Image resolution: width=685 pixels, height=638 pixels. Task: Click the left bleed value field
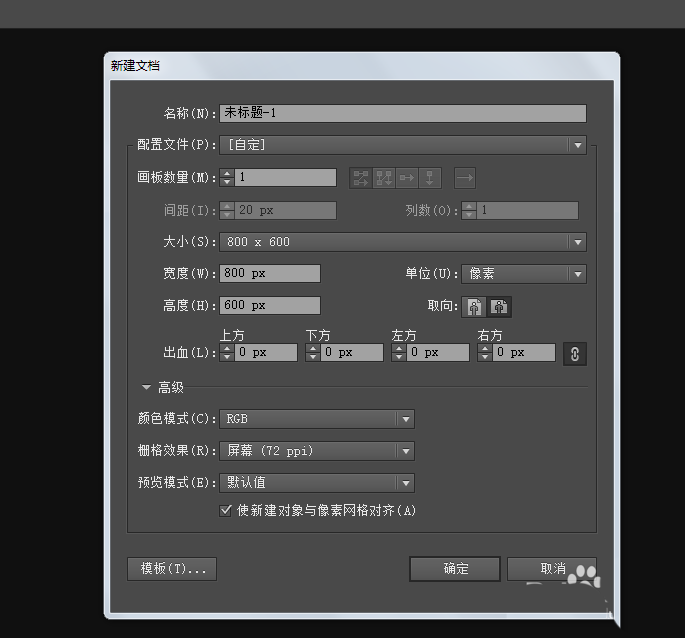tap(438, 353)
